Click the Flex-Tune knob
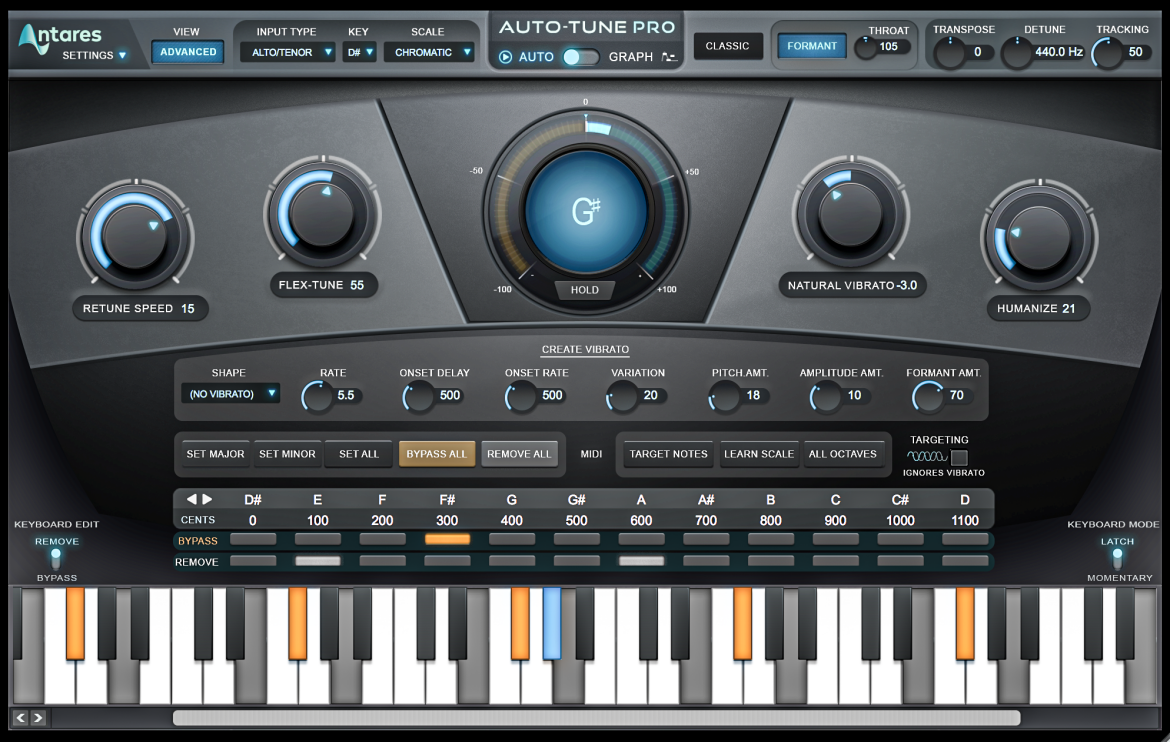Viewport: 1170px width, 742px height. point(322,214)
